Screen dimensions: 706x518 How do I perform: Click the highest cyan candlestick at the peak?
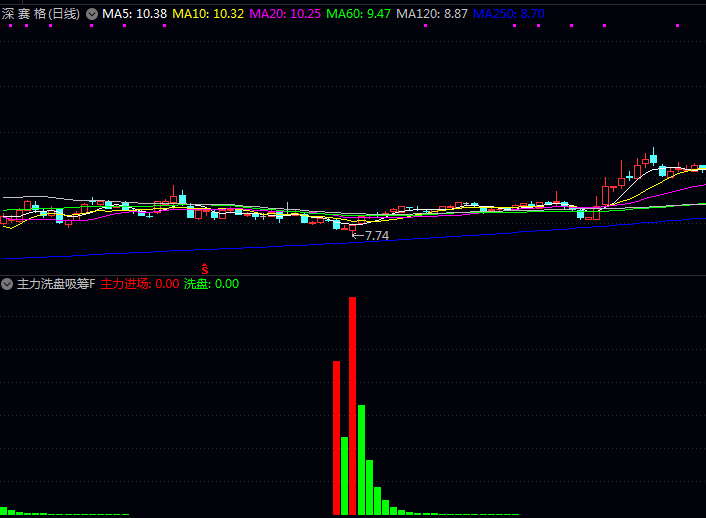click(653, 159)
